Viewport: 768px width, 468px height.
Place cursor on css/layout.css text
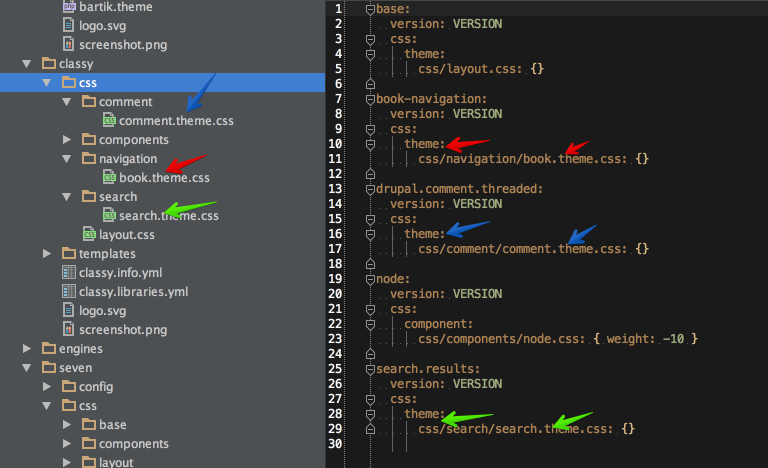(x=470, y=69)
